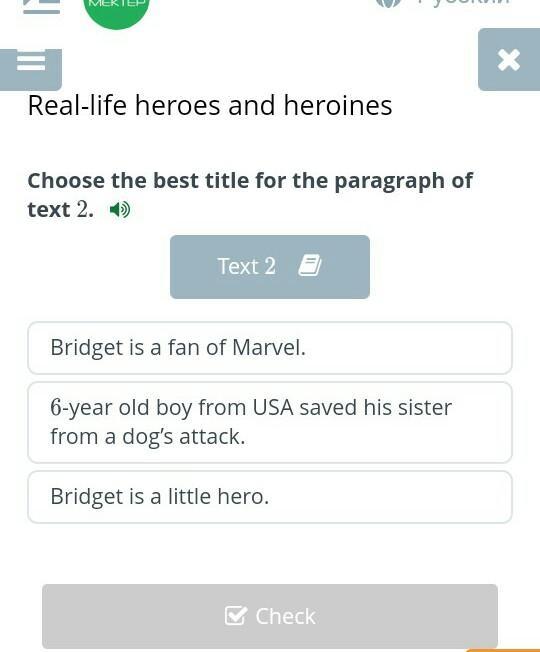Viewport: 540px width, 652px height.
Task: Open the top-left navigation list icon
Action: click(x=42, y=6)
